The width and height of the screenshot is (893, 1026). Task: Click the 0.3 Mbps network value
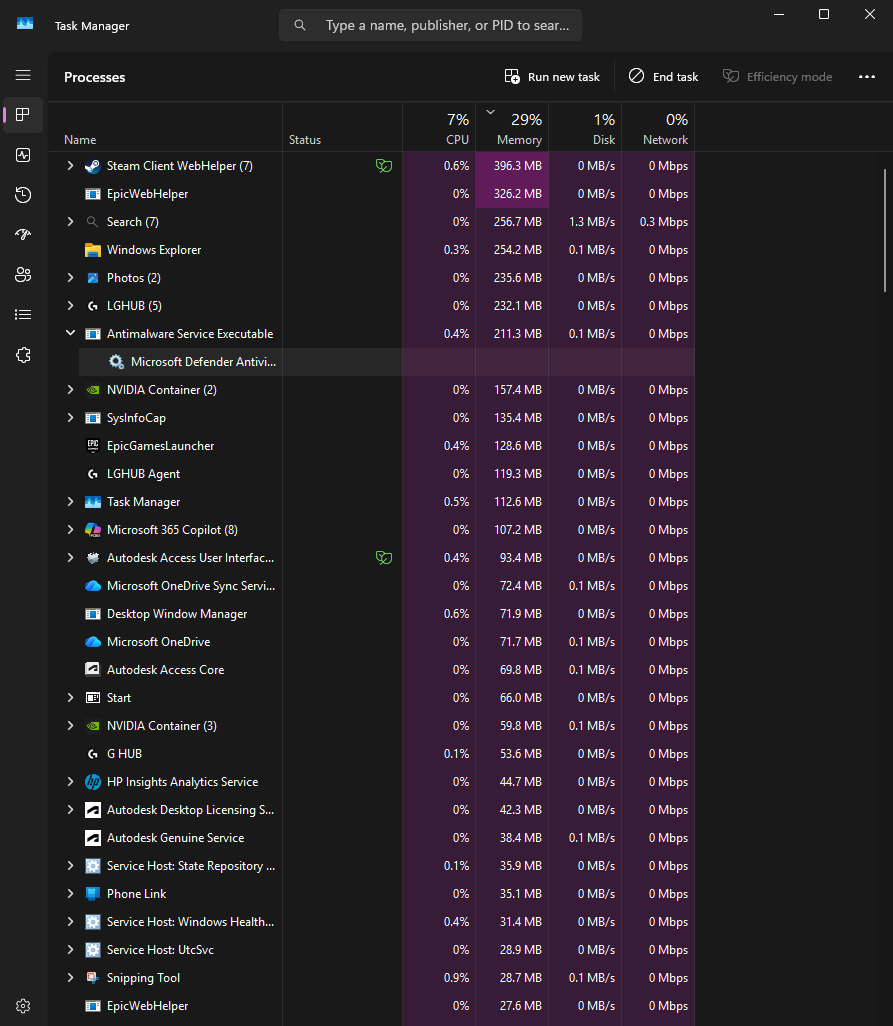pos(663,222)
